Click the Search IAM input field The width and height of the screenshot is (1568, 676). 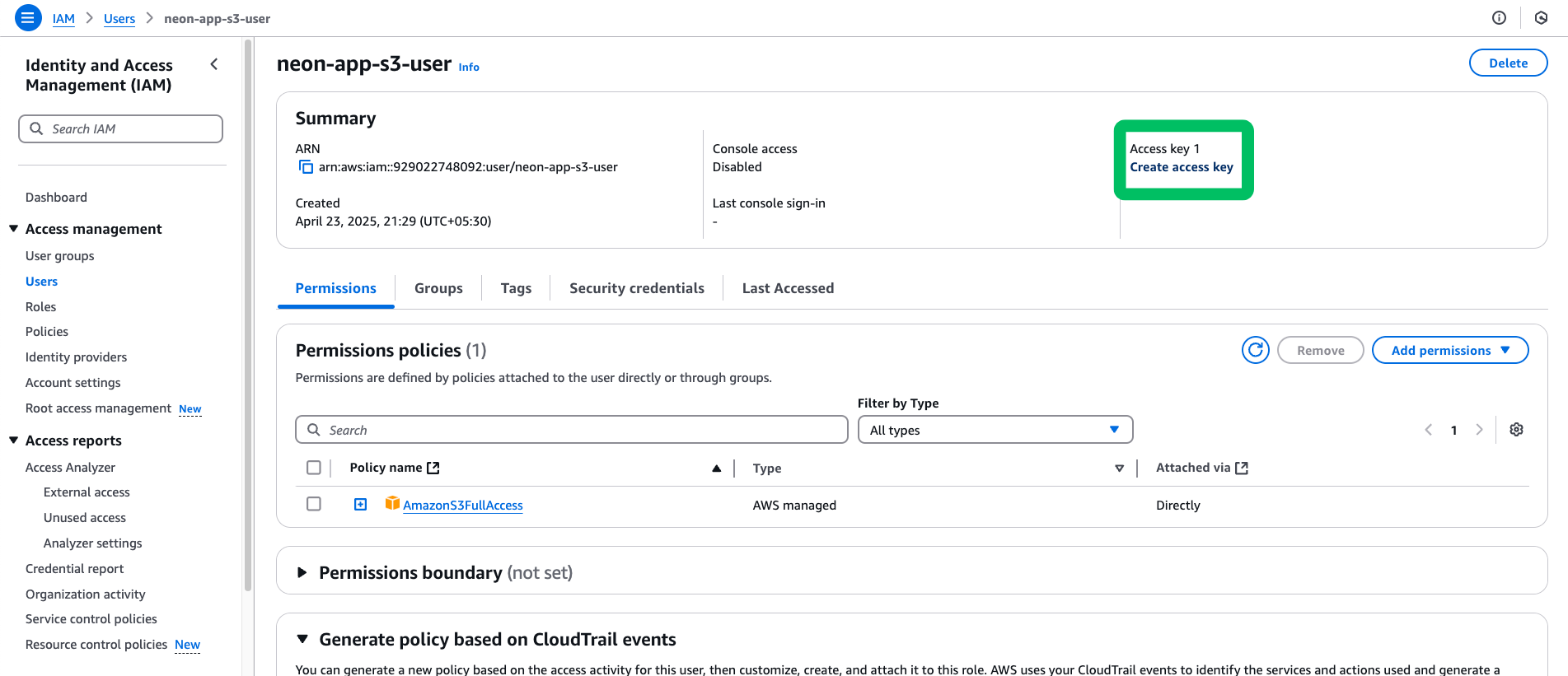tap(121, 129)
